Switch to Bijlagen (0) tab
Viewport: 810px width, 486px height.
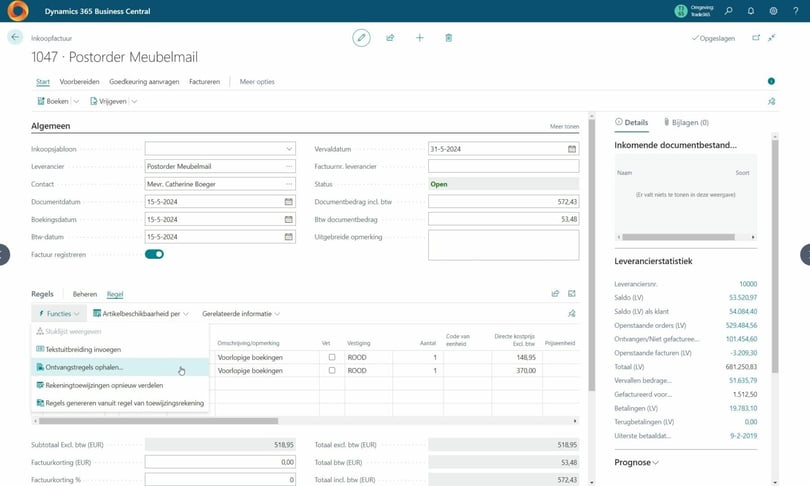(x=686, y=122)
